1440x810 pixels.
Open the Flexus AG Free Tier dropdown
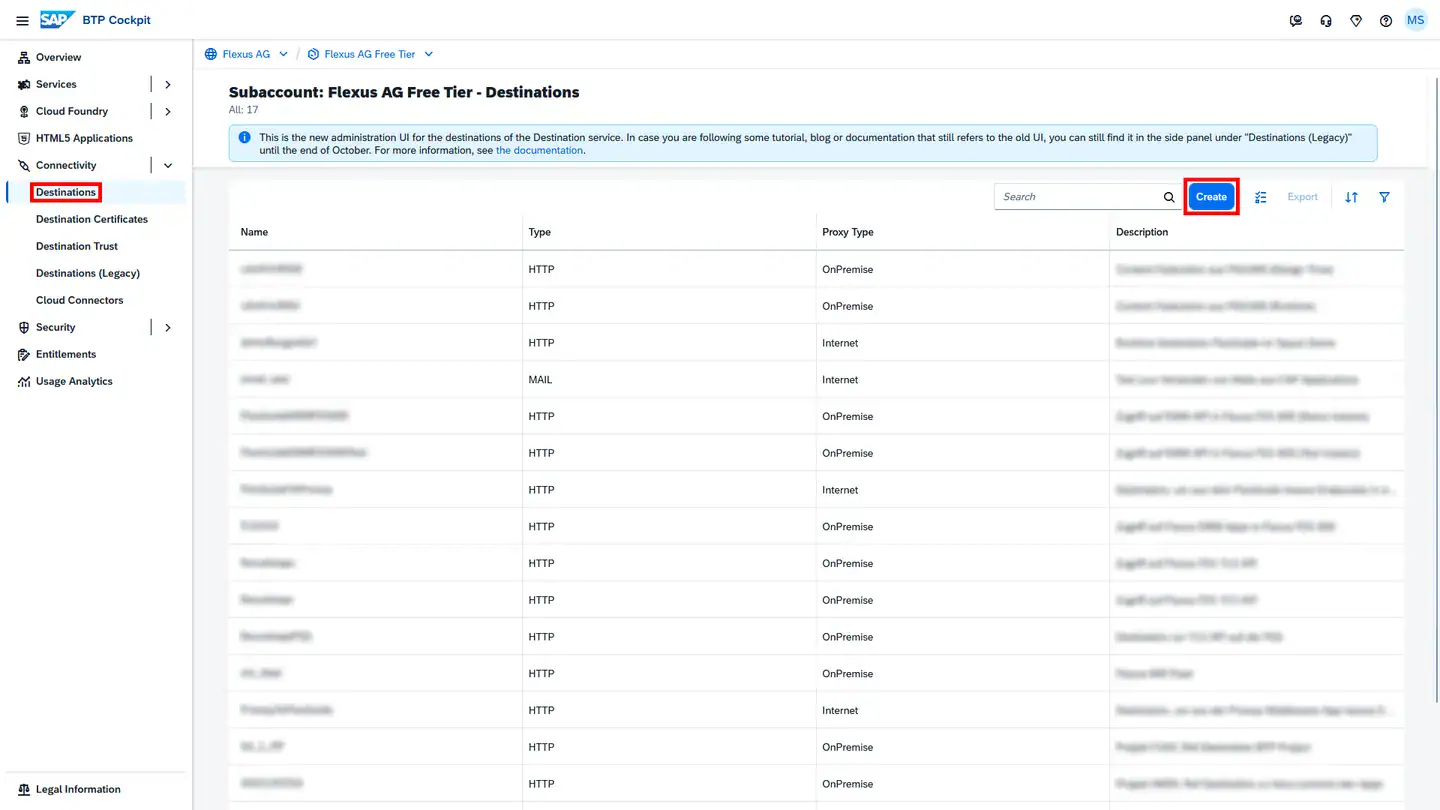pos(429,54)
